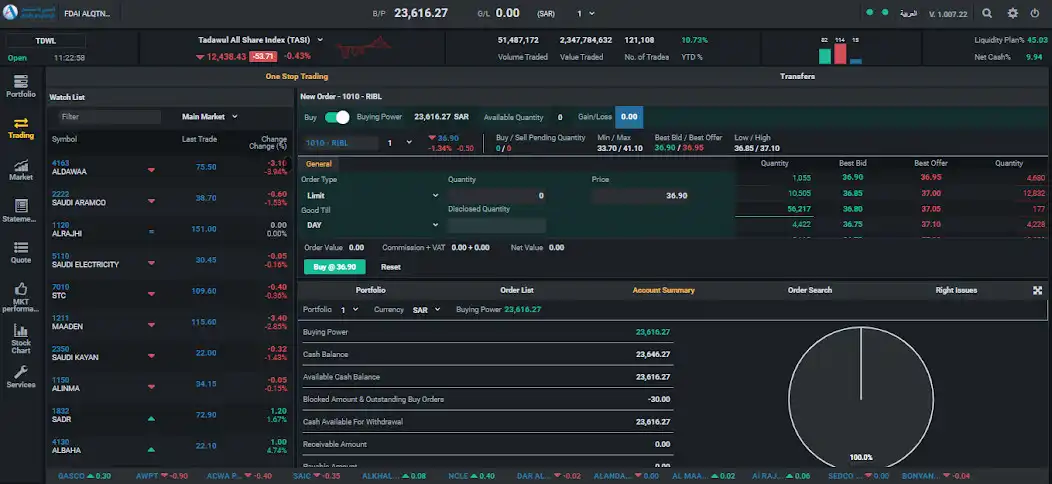Open the Stock Chart sidebar icon

point(21,339)
